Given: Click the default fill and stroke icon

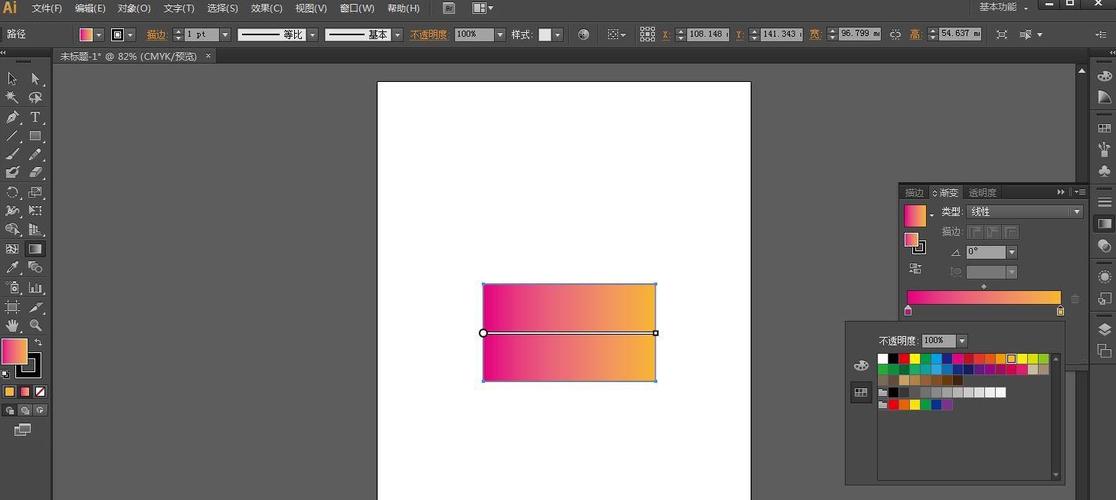Looking at the screenshot, I should tap(6, 374).
